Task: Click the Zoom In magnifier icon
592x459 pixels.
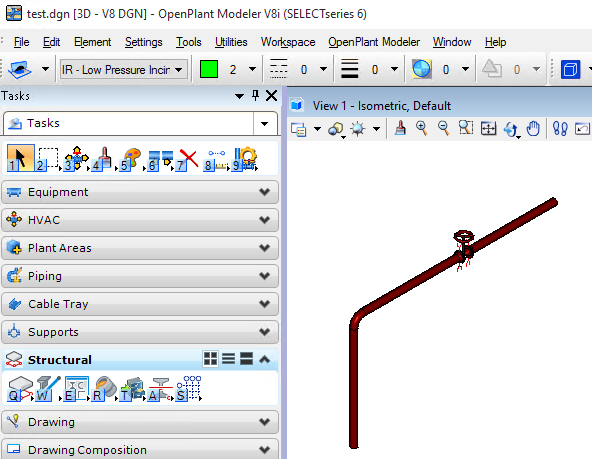Action: pyautogui.click(x=421, y=129)
